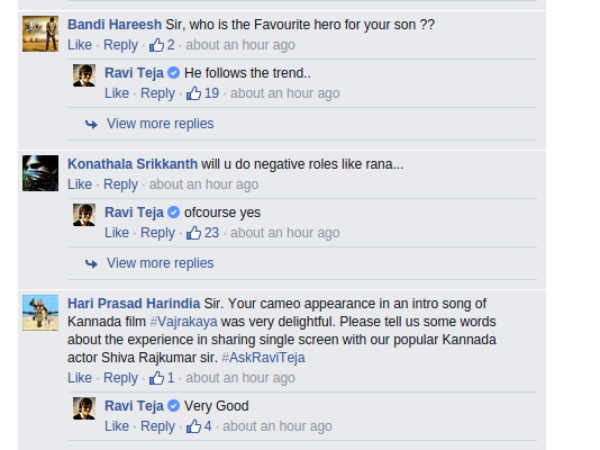Image resolution: width=600 pixels, height=450 pixels.
Task: Click verified badge next to "He follows the trend"
Action: (174, 74)
